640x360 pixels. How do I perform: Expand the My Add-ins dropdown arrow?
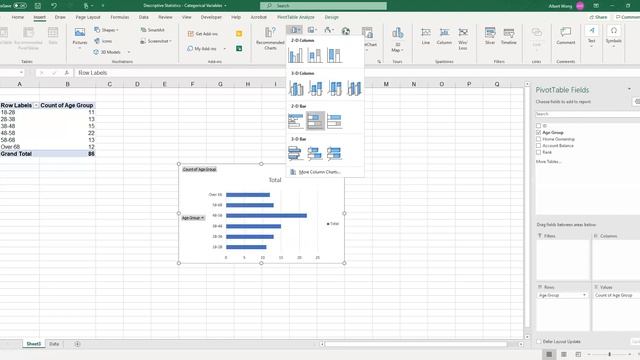224,49
